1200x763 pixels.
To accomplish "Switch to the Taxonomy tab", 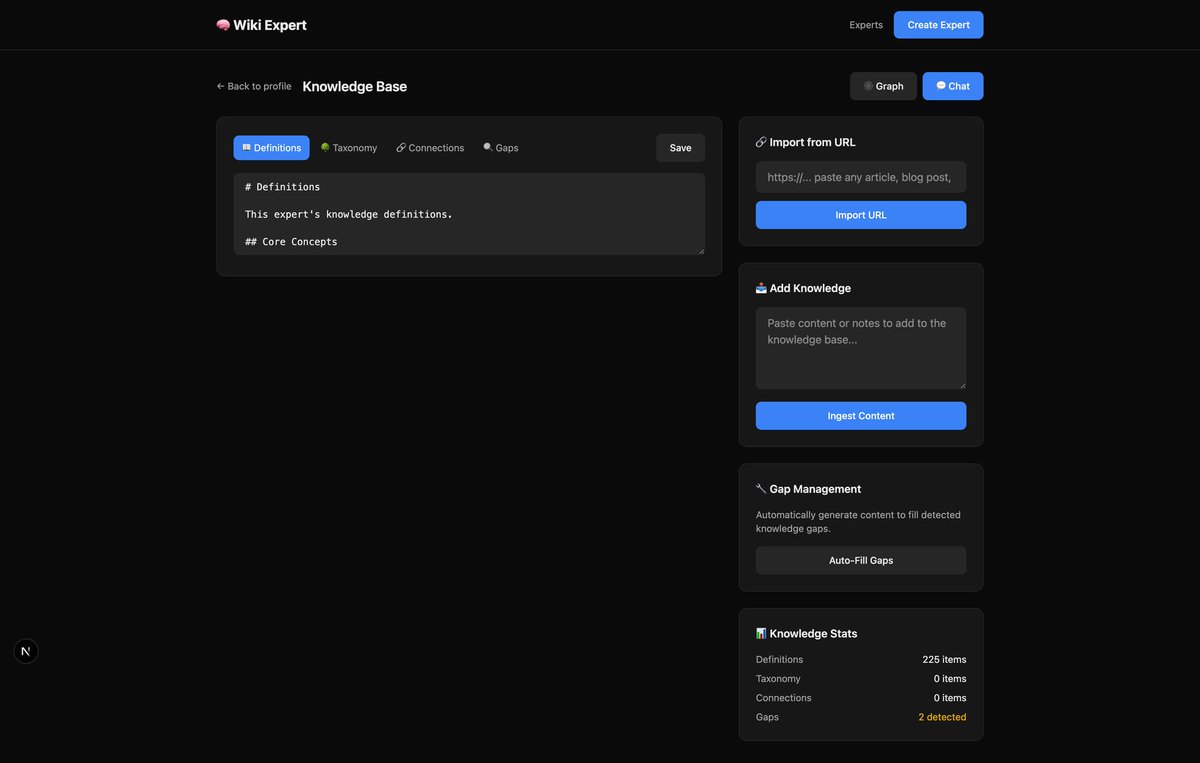I will [349, 148].
